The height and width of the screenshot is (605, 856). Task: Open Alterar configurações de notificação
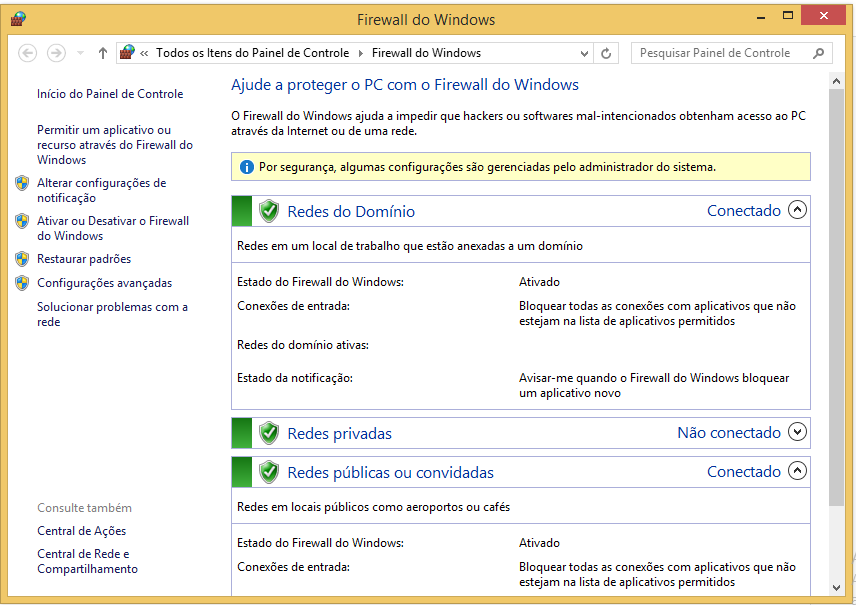click(102, 190)
